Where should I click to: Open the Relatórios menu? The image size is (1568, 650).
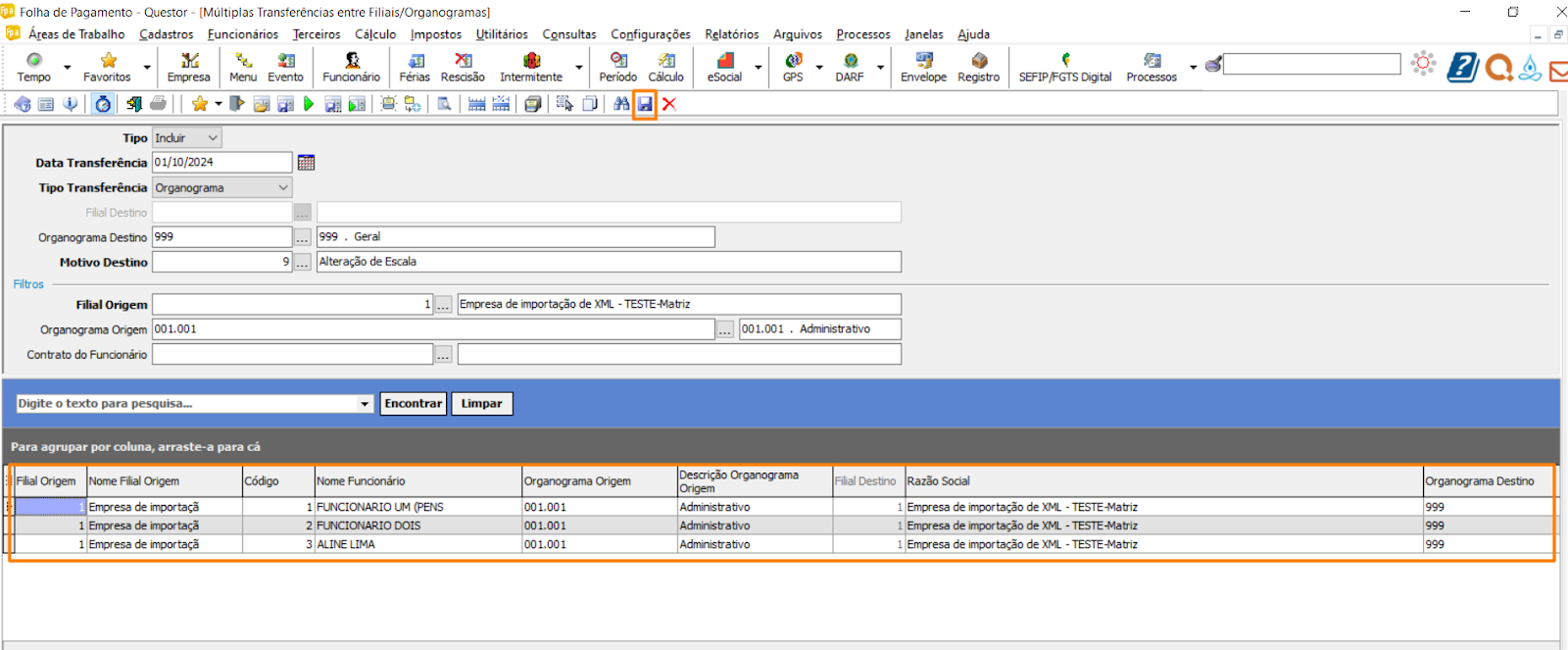(x=731, y=34)
